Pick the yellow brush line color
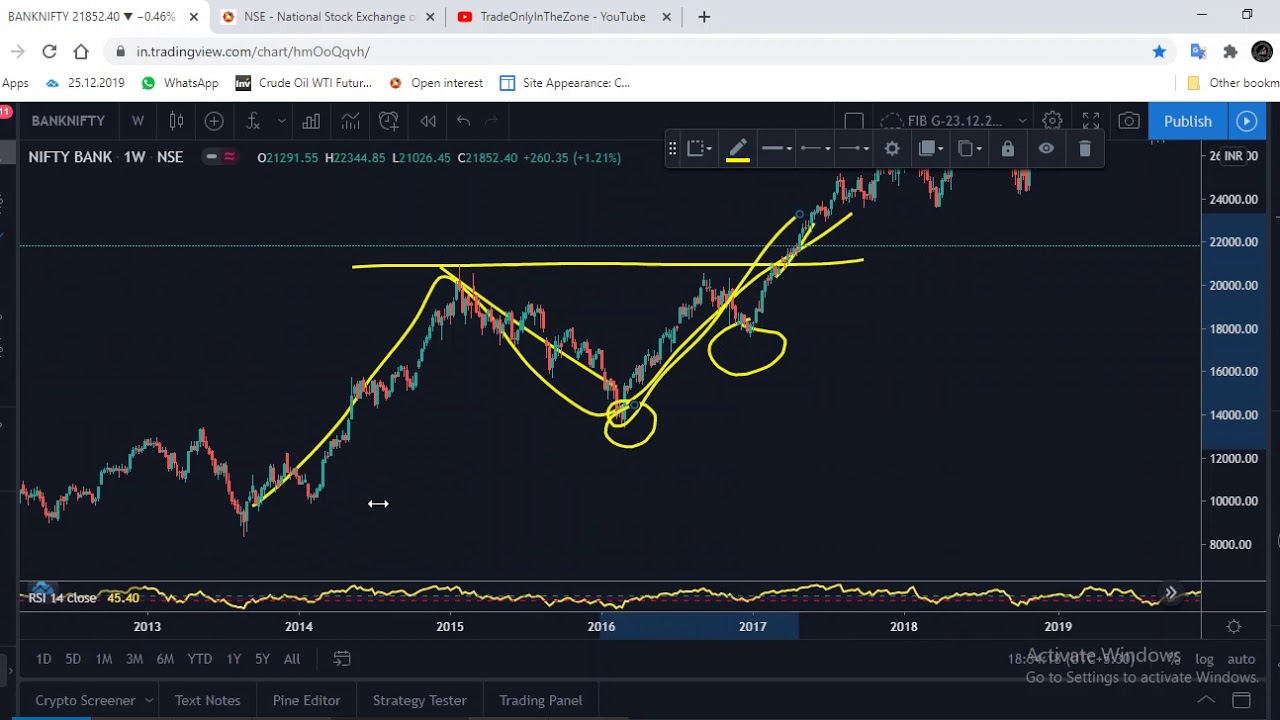This screenshot has width=1280, height=720. point(738,150)
